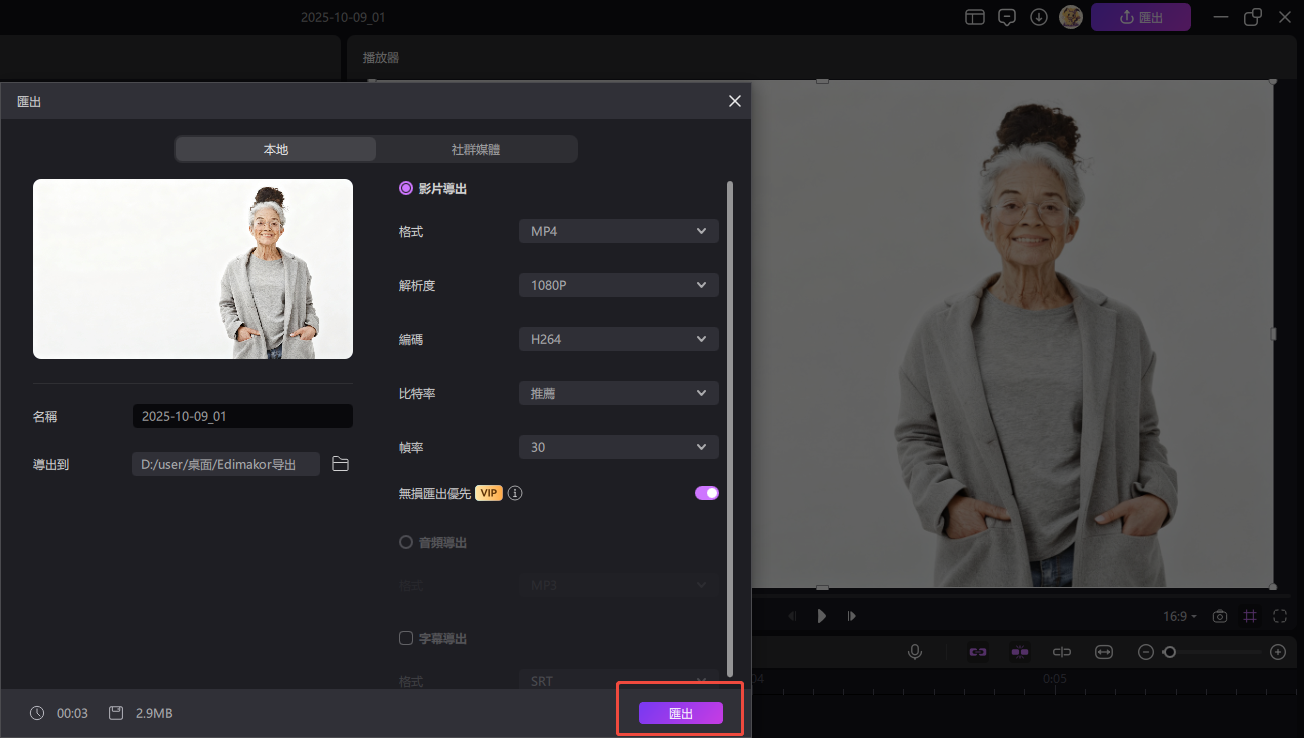
Task: Expand the 1080P resolution dropdown
Action: pos(618,285)
